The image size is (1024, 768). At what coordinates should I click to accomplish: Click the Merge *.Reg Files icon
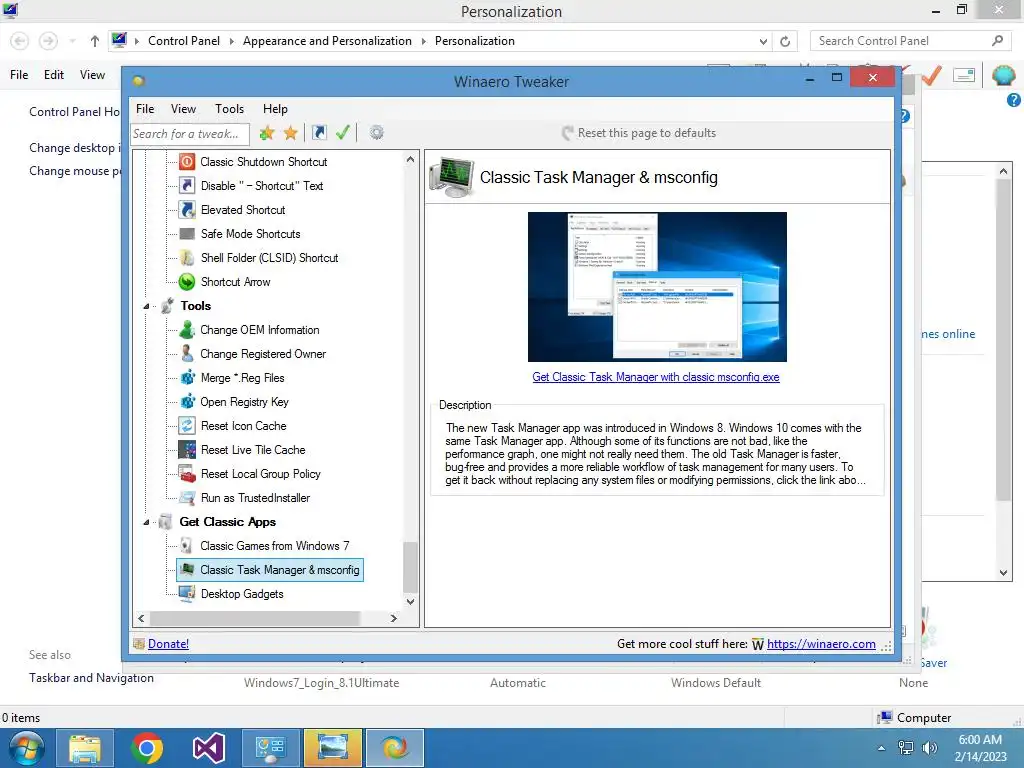(187, 377)
